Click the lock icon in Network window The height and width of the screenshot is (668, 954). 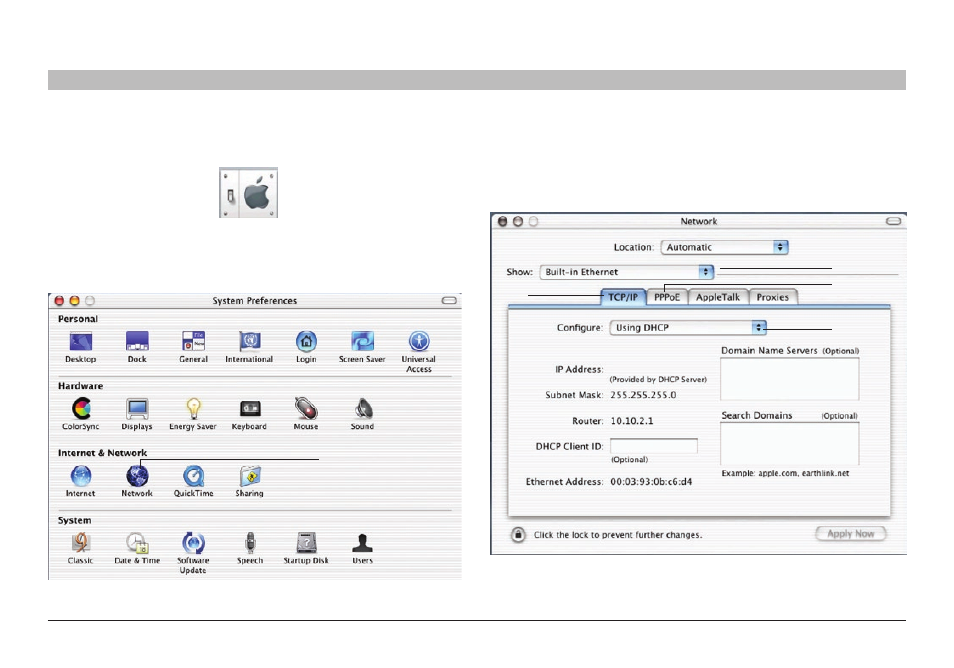pyautogui.click(x=518, y=535)
